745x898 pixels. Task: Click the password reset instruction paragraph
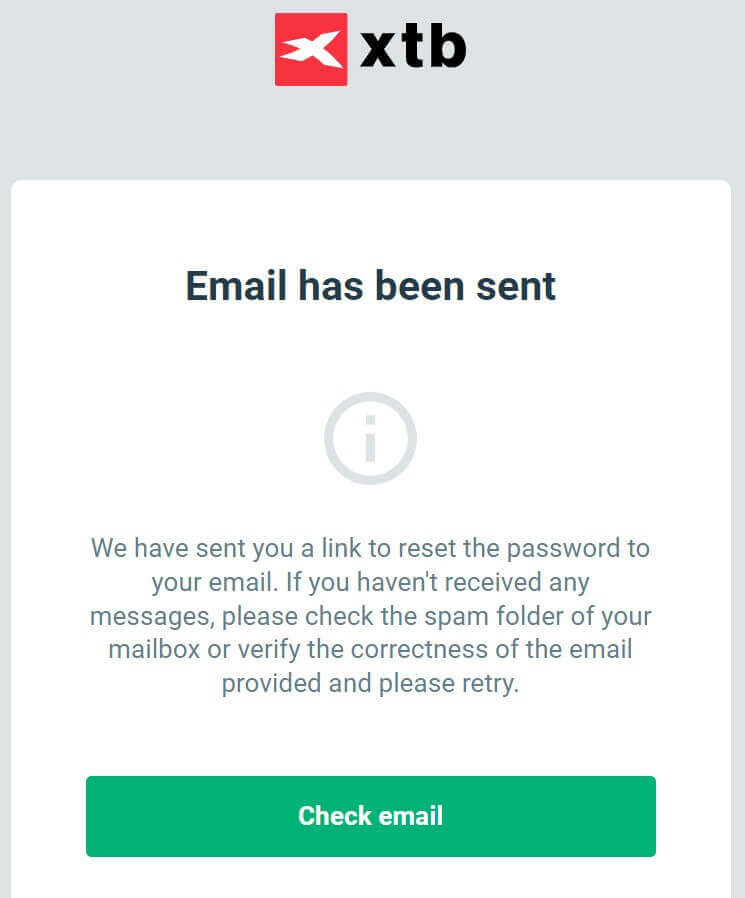370,615
